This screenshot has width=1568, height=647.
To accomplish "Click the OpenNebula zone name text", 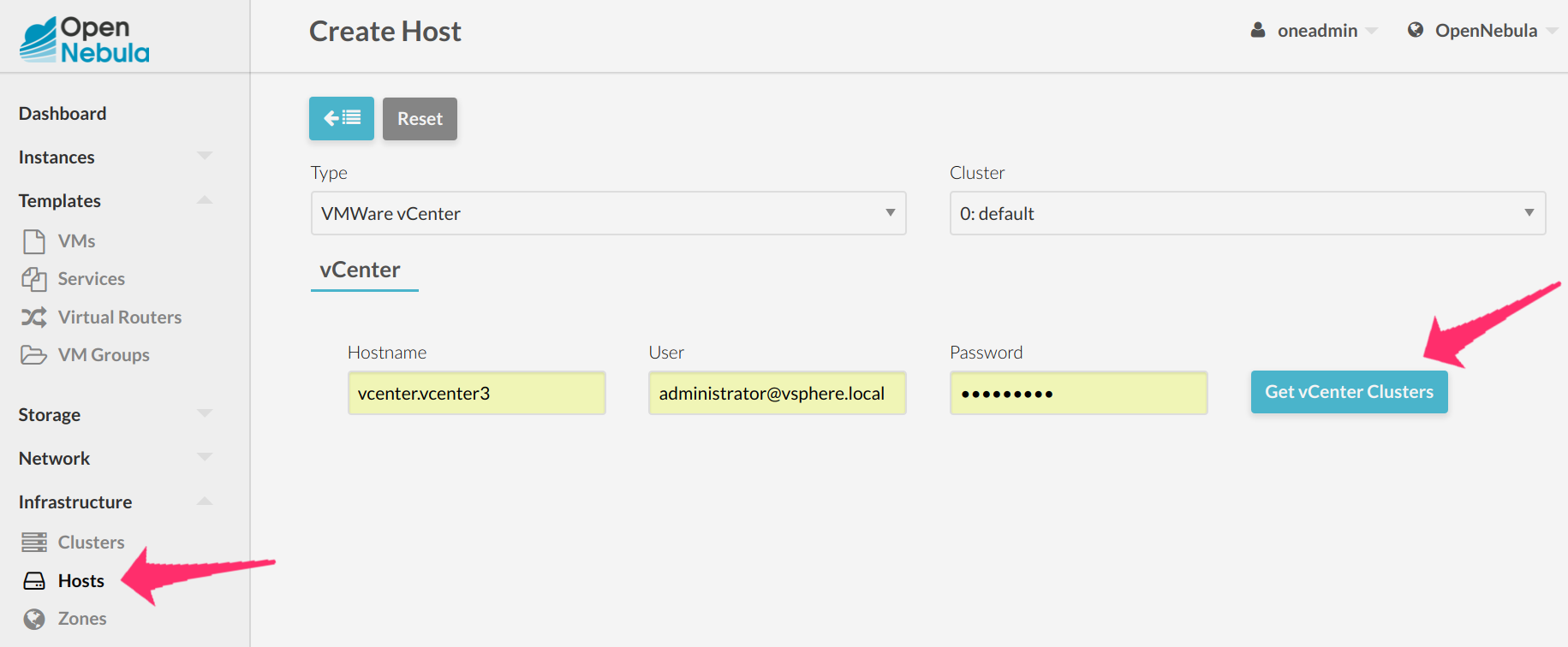I will [x=1486, y=31].
